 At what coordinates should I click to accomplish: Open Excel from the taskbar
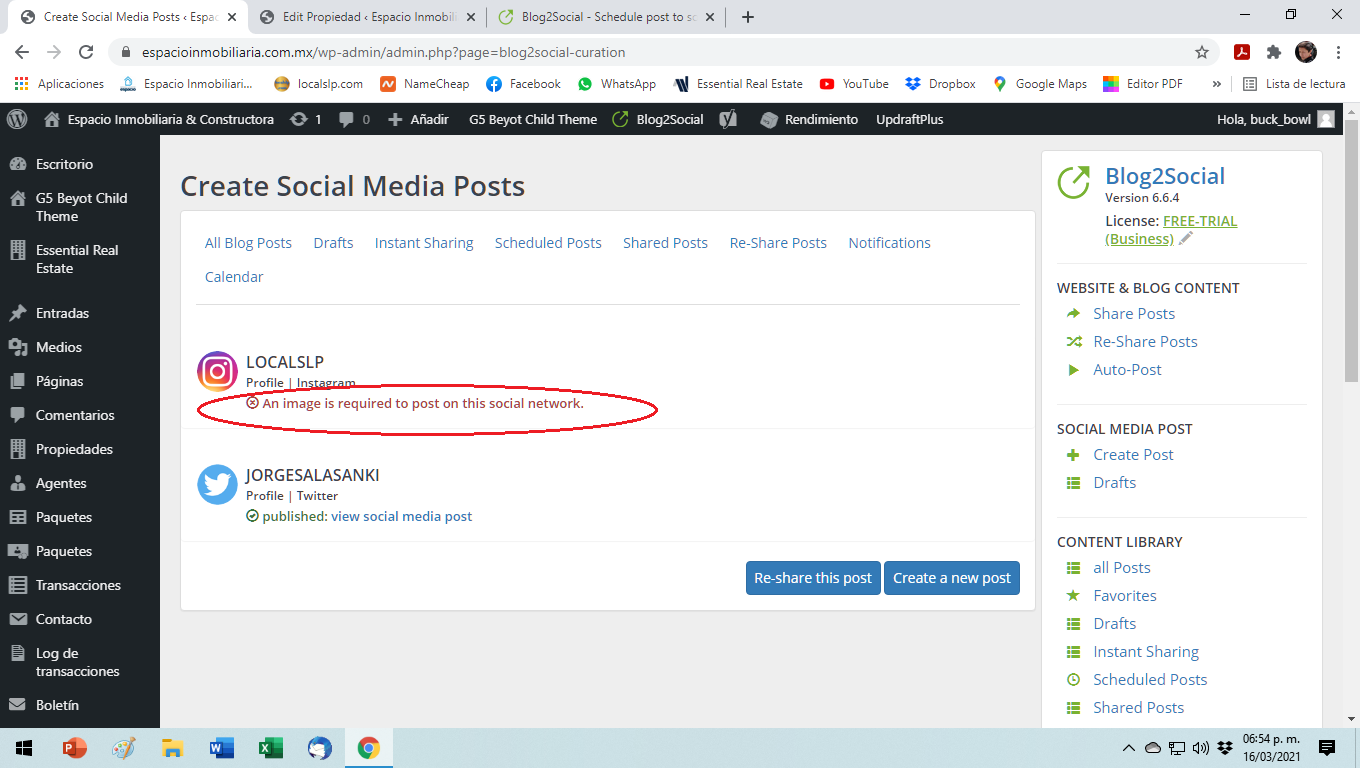(x=270, y=748)
